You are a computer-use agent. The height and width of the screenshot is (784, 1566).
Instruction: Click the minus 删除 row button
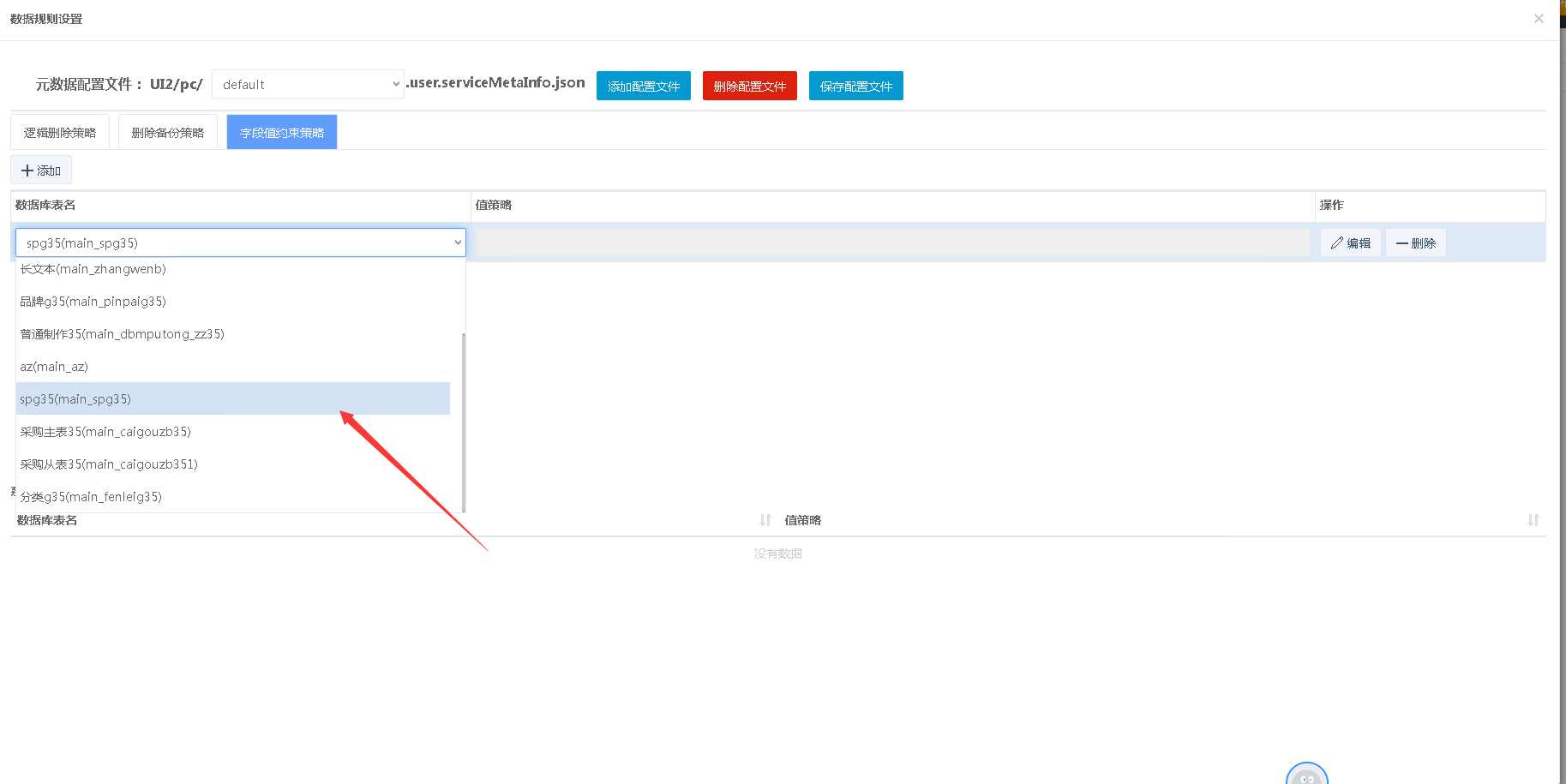tap(1415, 243)
